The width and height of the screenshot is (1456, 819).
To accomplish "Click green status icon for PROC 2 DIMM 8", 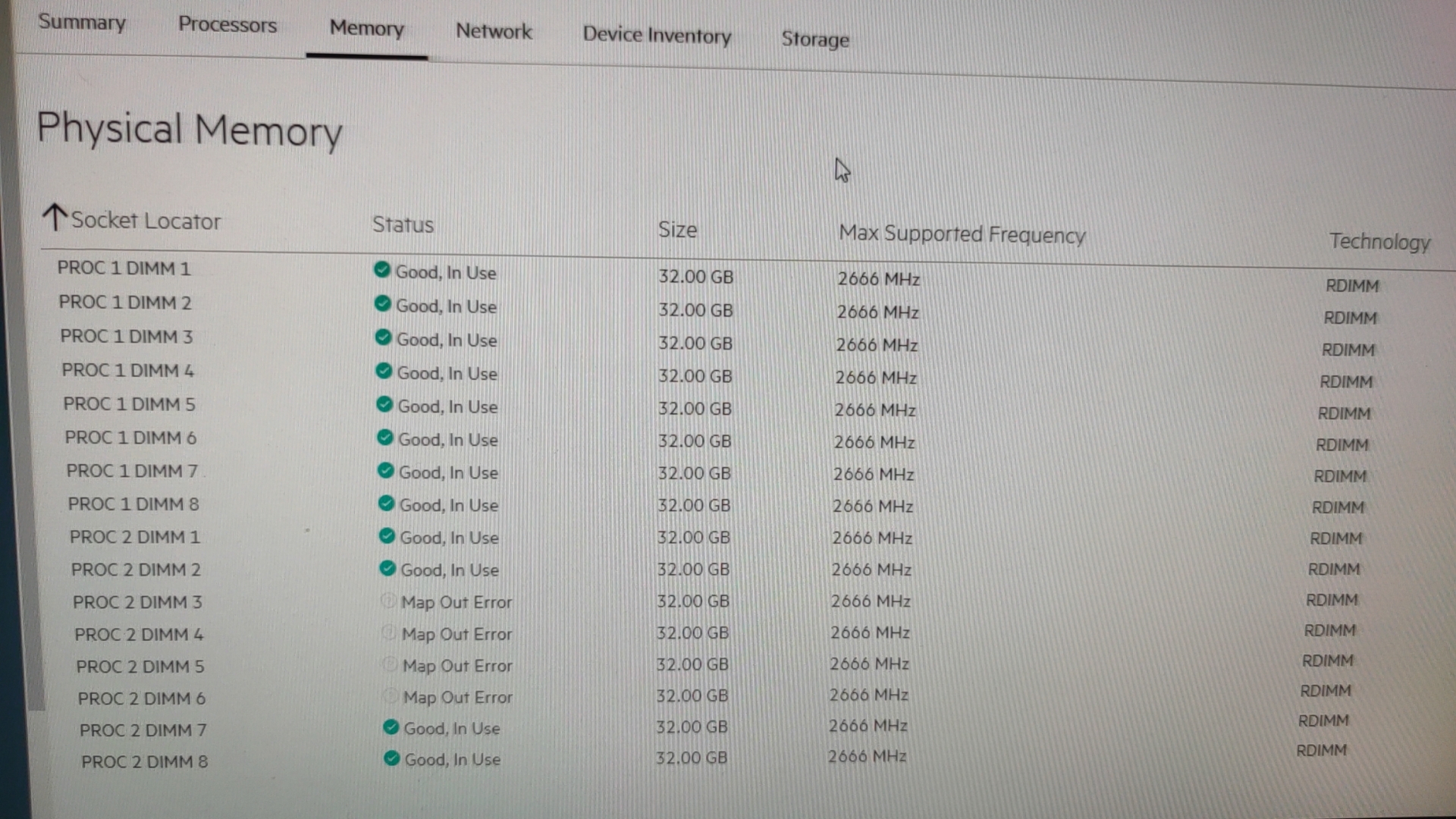I will [x=391, y=758].
